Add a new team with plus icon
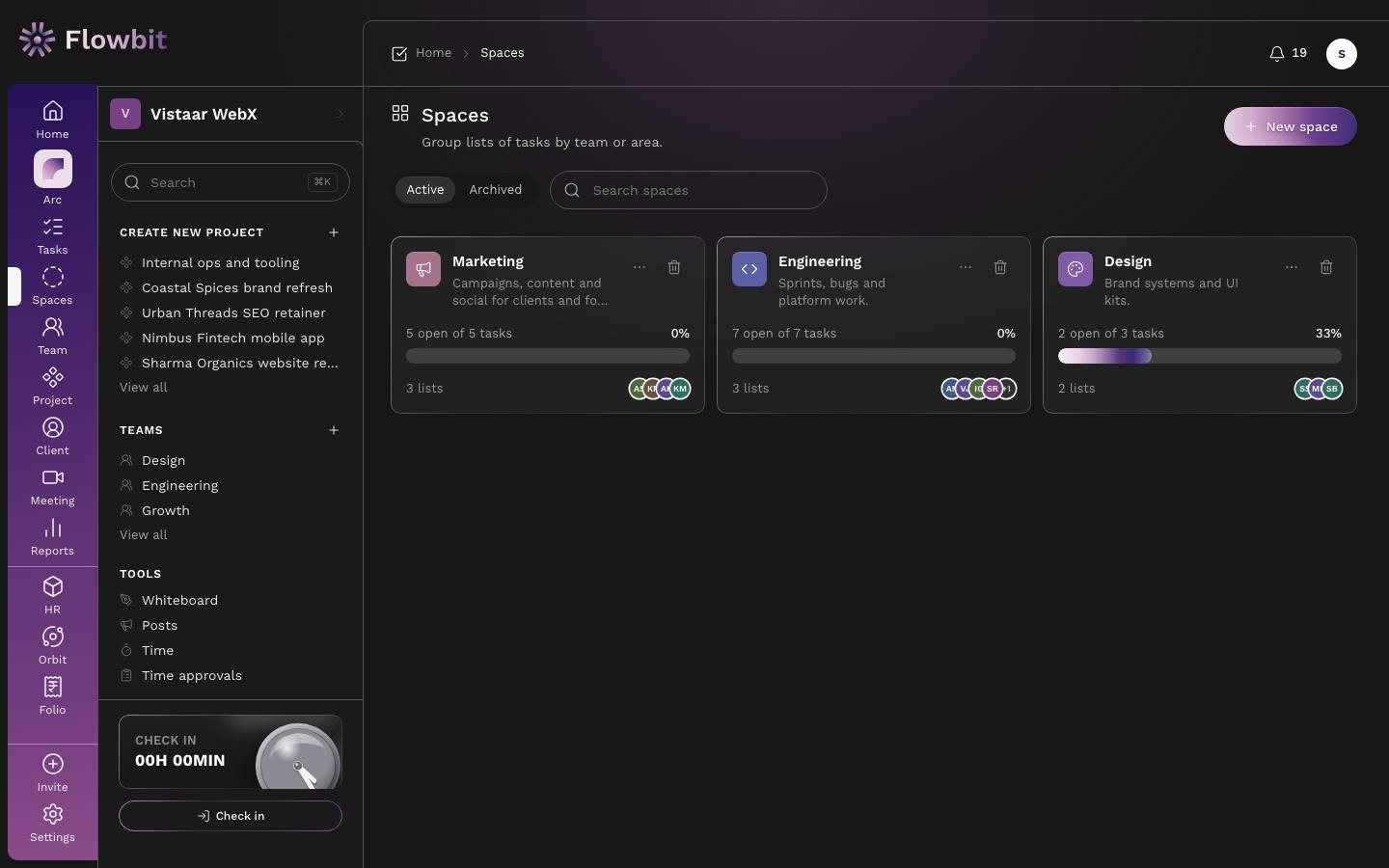This screenshot has height=868, width=1389. pos(334,430)
